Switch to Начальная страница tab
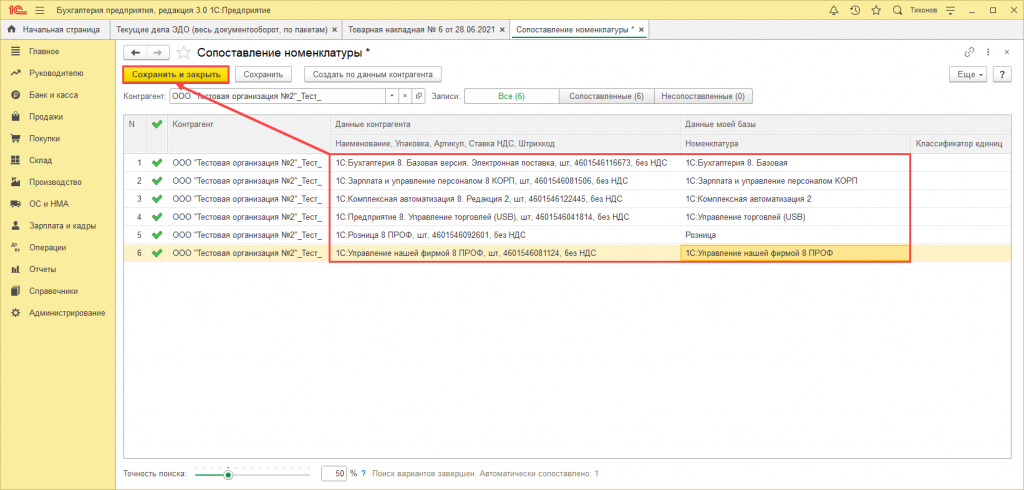 [x=55, y=30]
